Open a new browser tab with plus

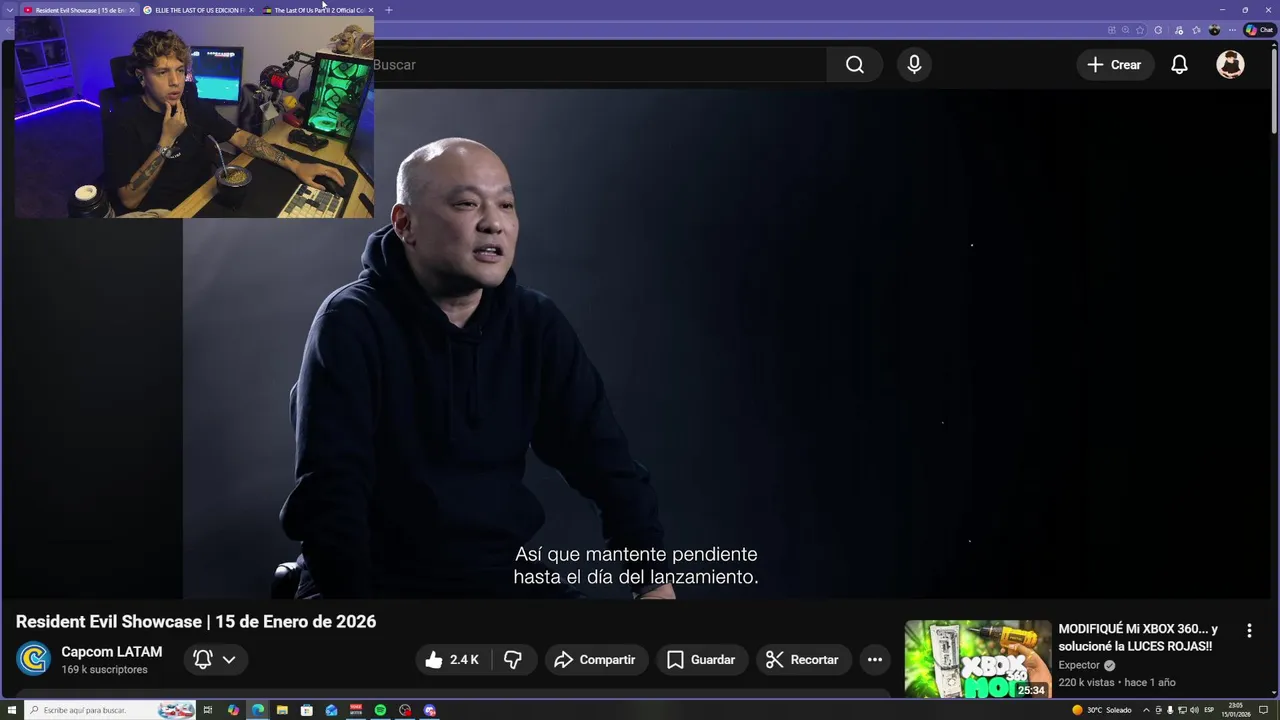tap(389, 10)
